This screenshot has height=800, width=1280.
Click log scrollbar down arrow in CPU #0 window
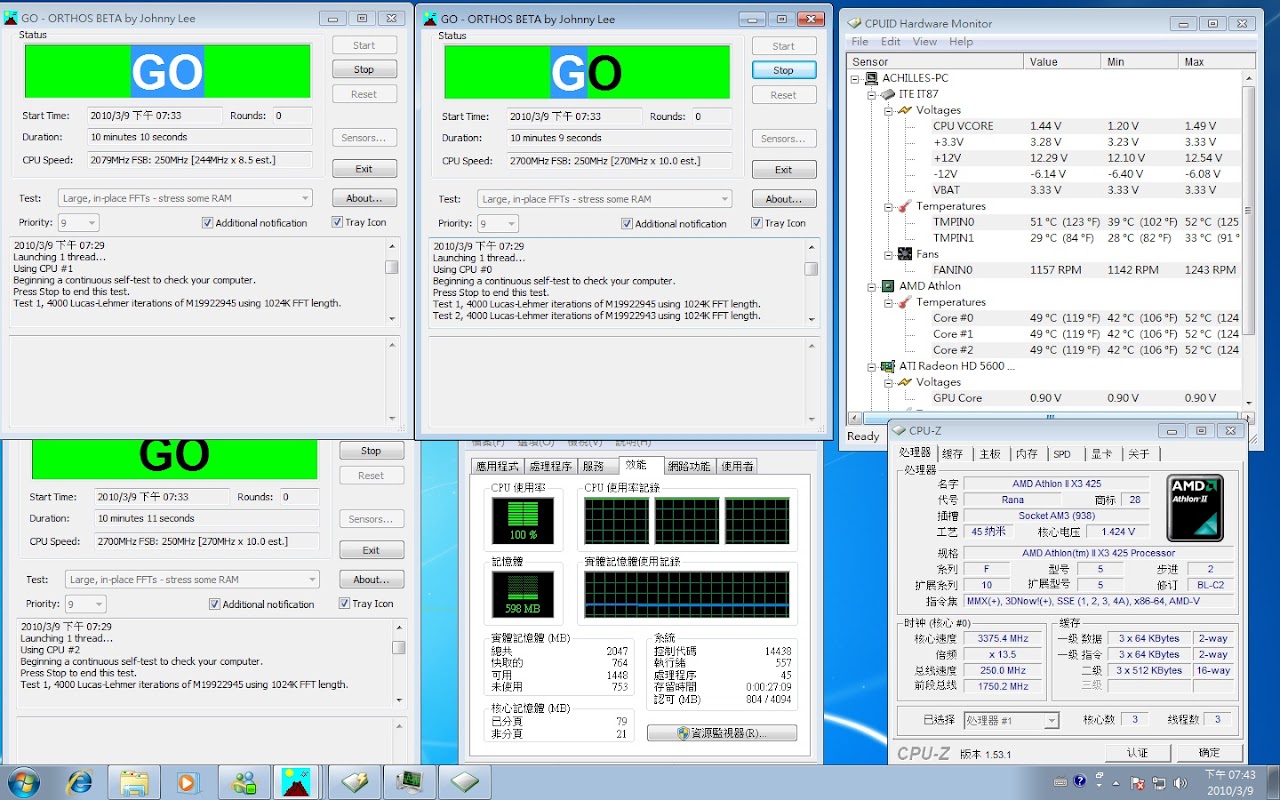(x=811, y=318)
